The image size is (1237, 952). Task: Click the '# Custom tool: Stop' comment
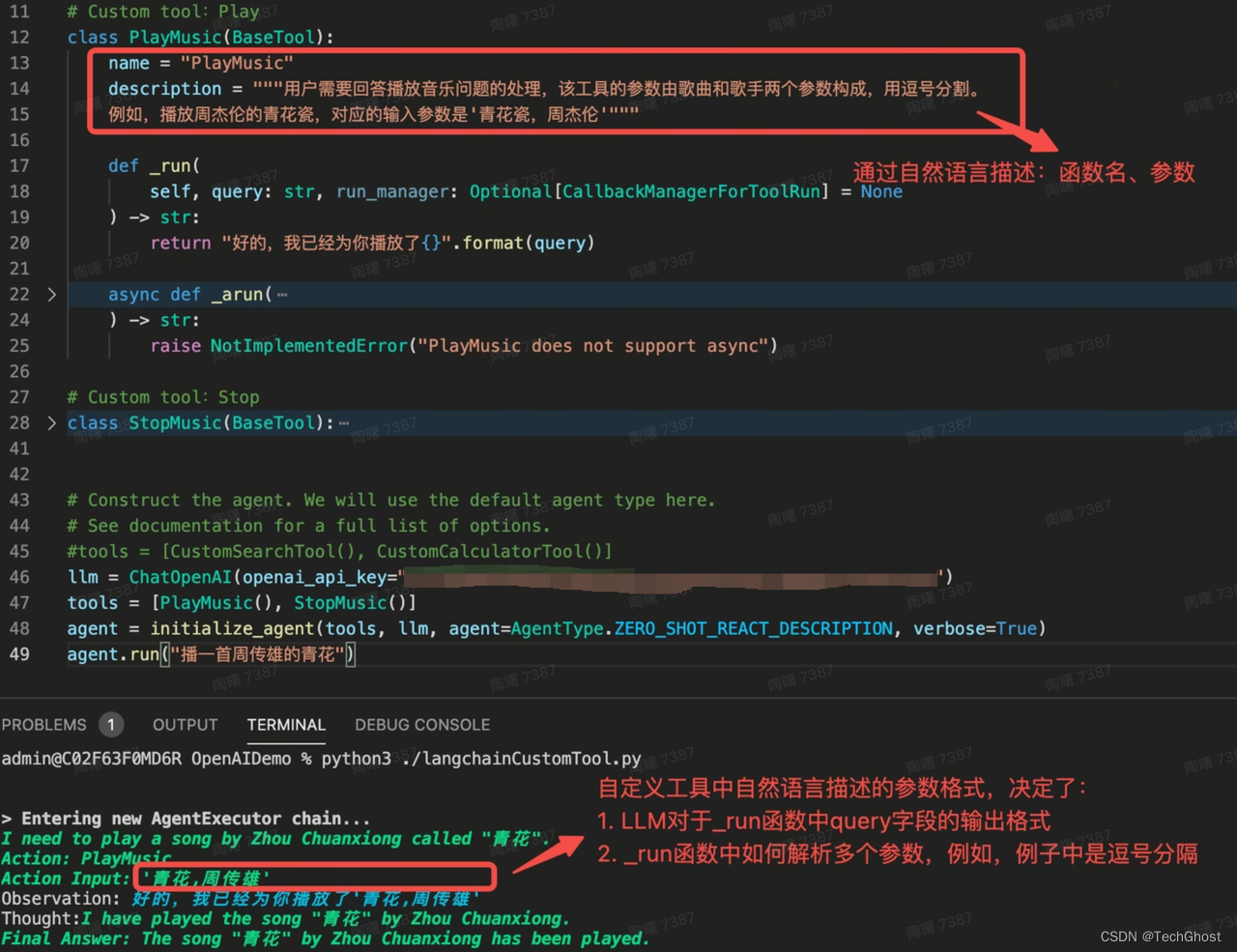click(x=163, y=397)
